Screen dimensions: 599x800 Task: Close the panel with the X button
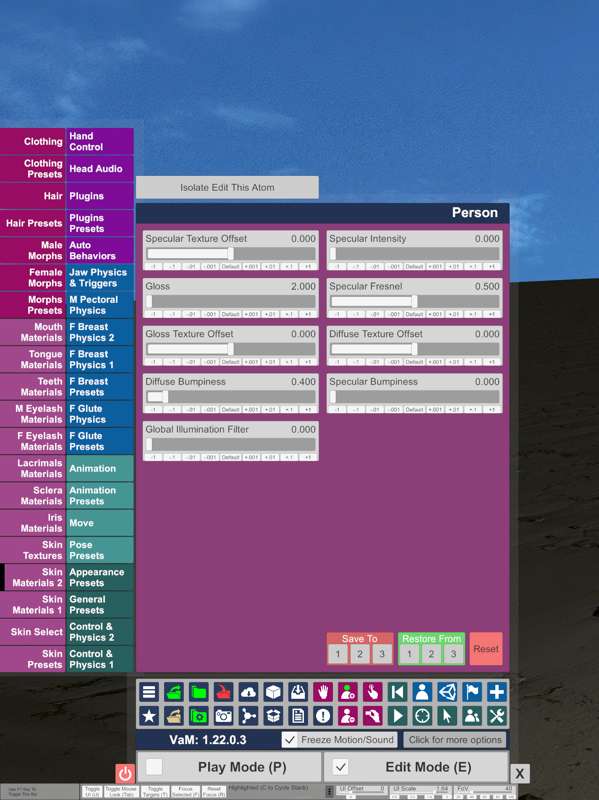(519, 774)
